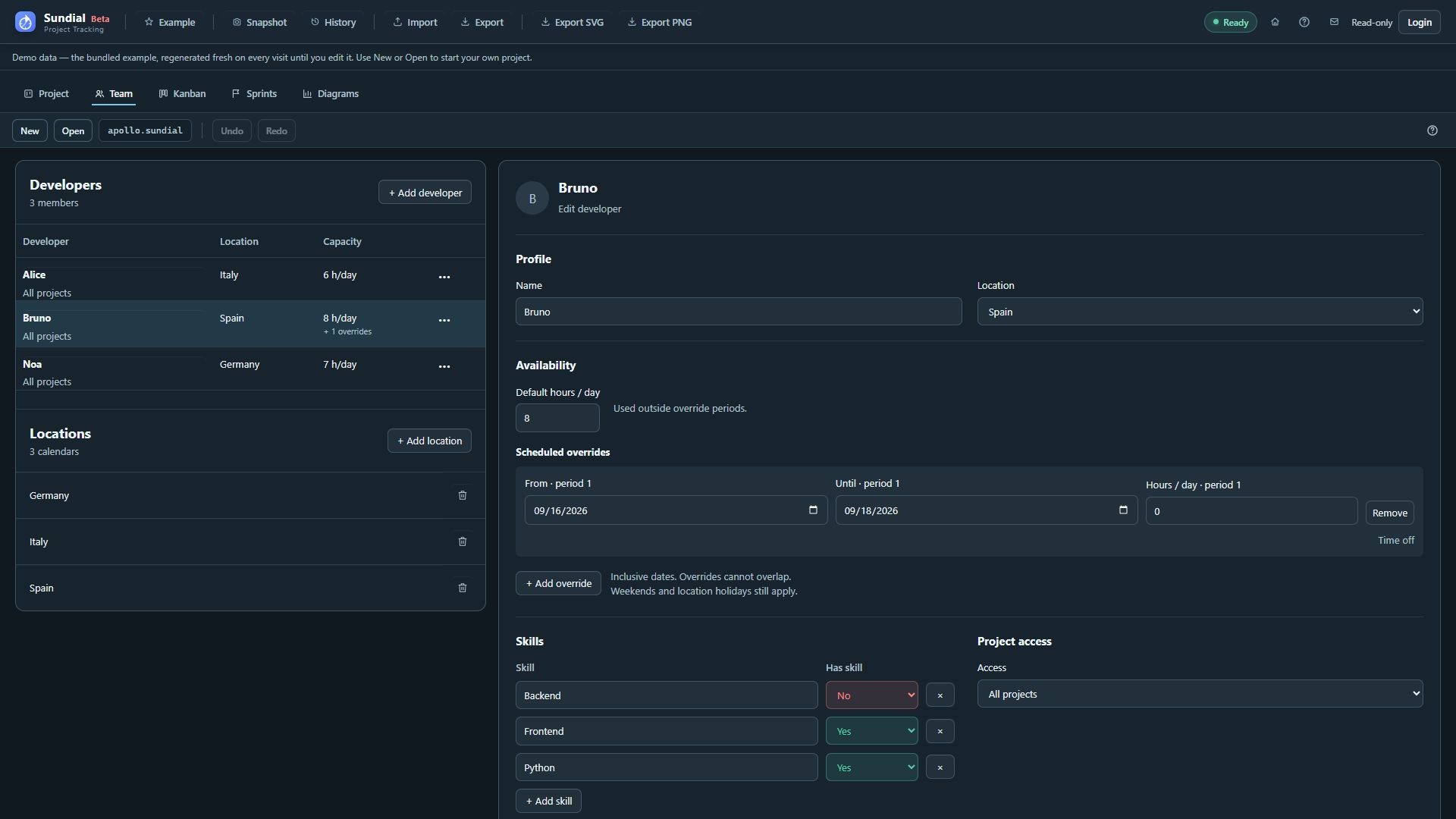Remove override period 1
This screenshot has width=1456, height=819.
click(x=1389, y=513)
